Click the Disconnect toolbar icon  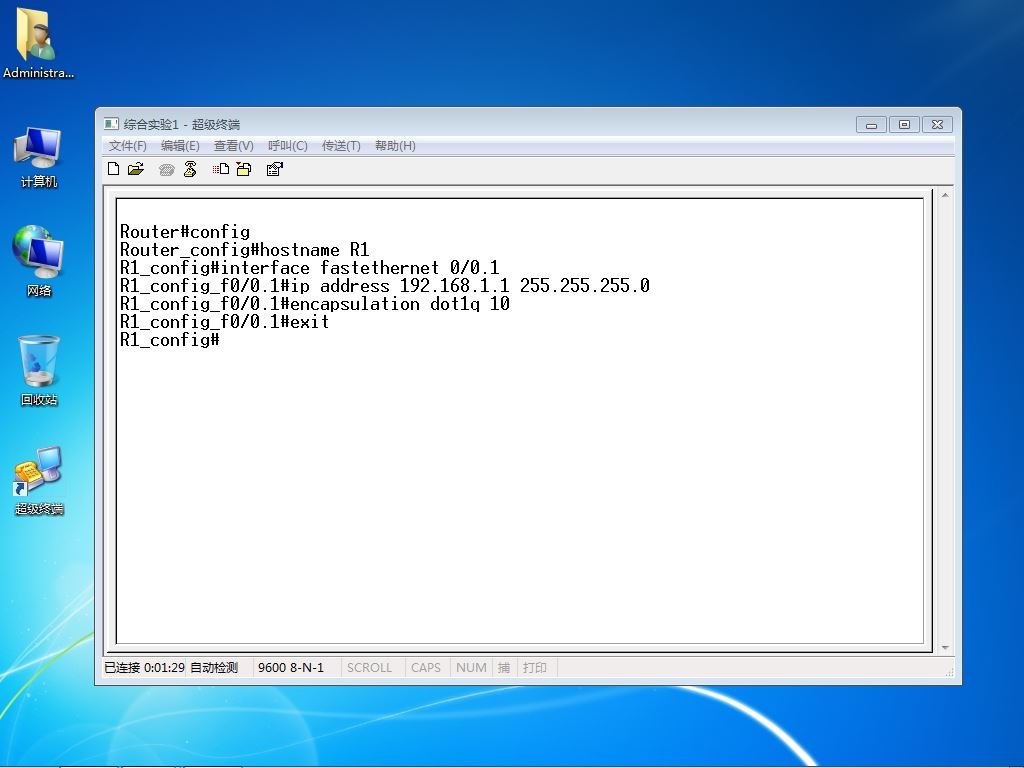(190, 169)
